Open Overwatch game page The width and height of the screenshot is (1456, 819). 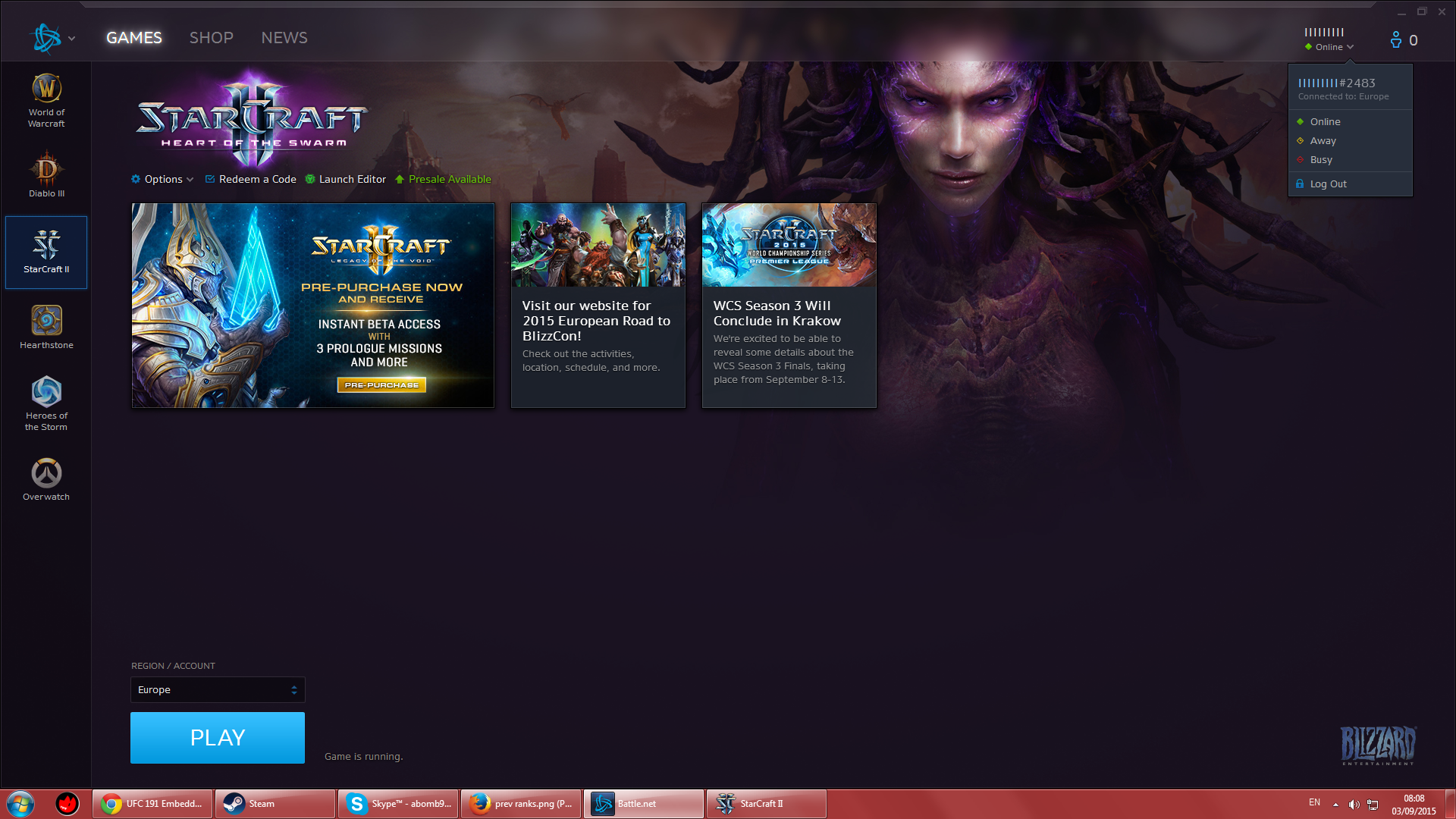point(46,479)
